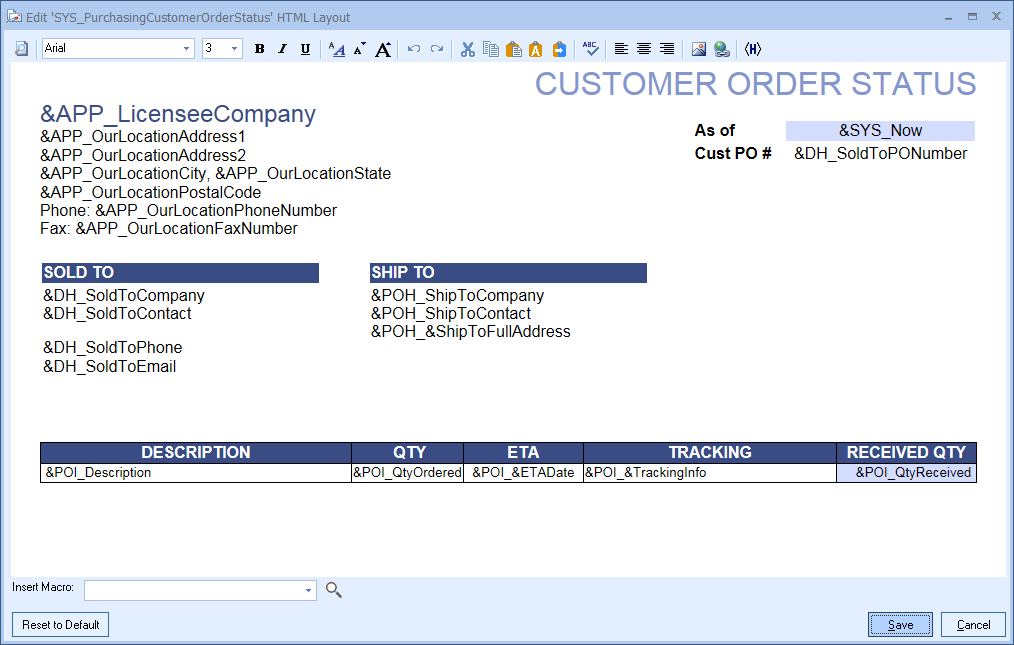This screenshot has height=645, width=1014.
Task: Open the Insert Macro dropdown
Action: [x=307, y=591]
